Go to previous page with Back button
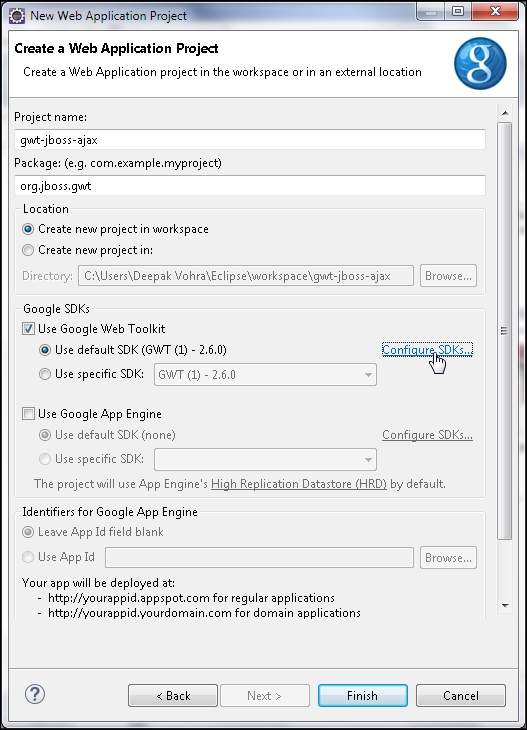The image size is (527, 730). point(173,696)
